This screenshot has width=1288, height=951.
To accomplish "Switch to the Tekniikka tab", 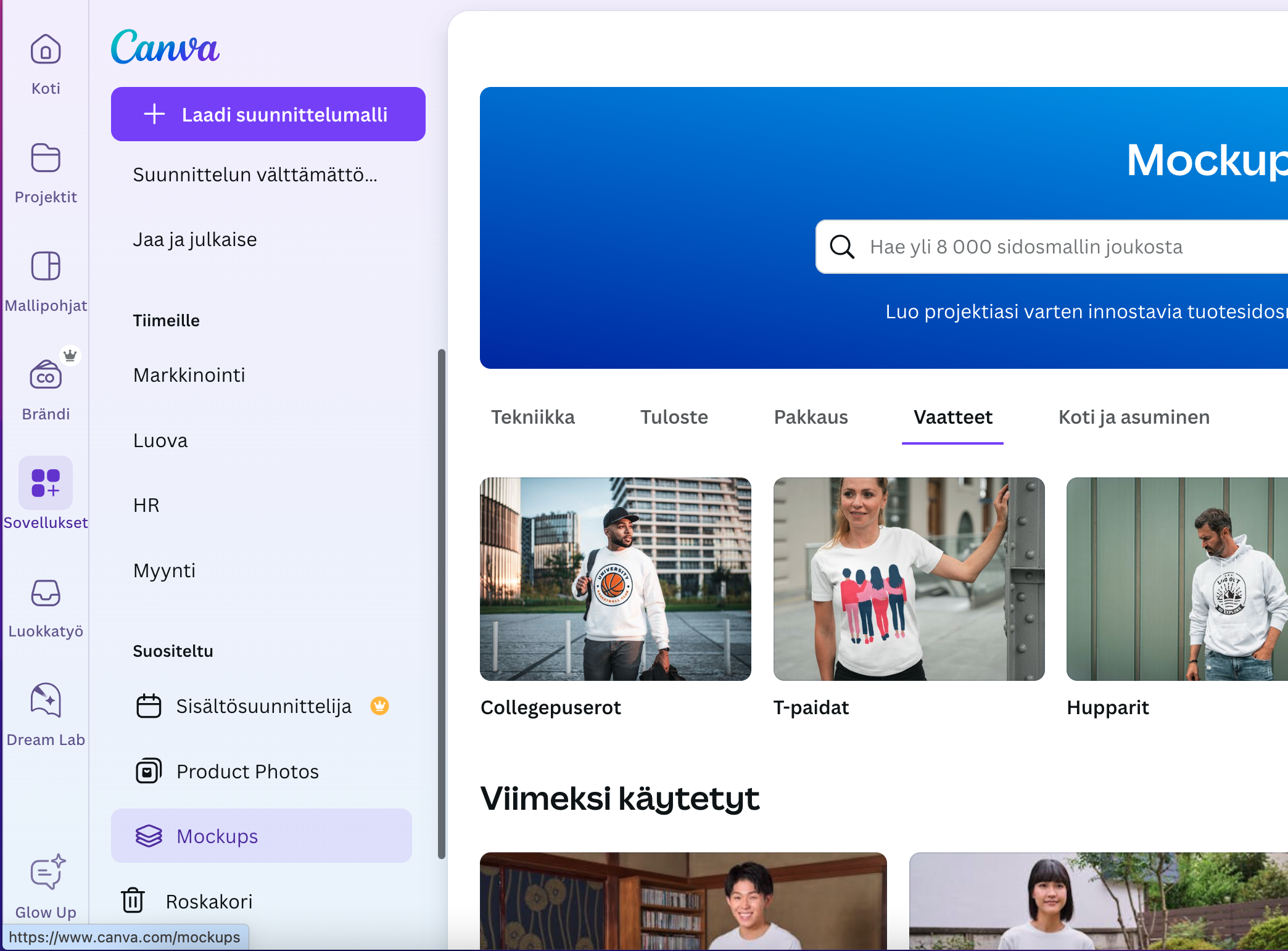I will (x=532, y=418).
